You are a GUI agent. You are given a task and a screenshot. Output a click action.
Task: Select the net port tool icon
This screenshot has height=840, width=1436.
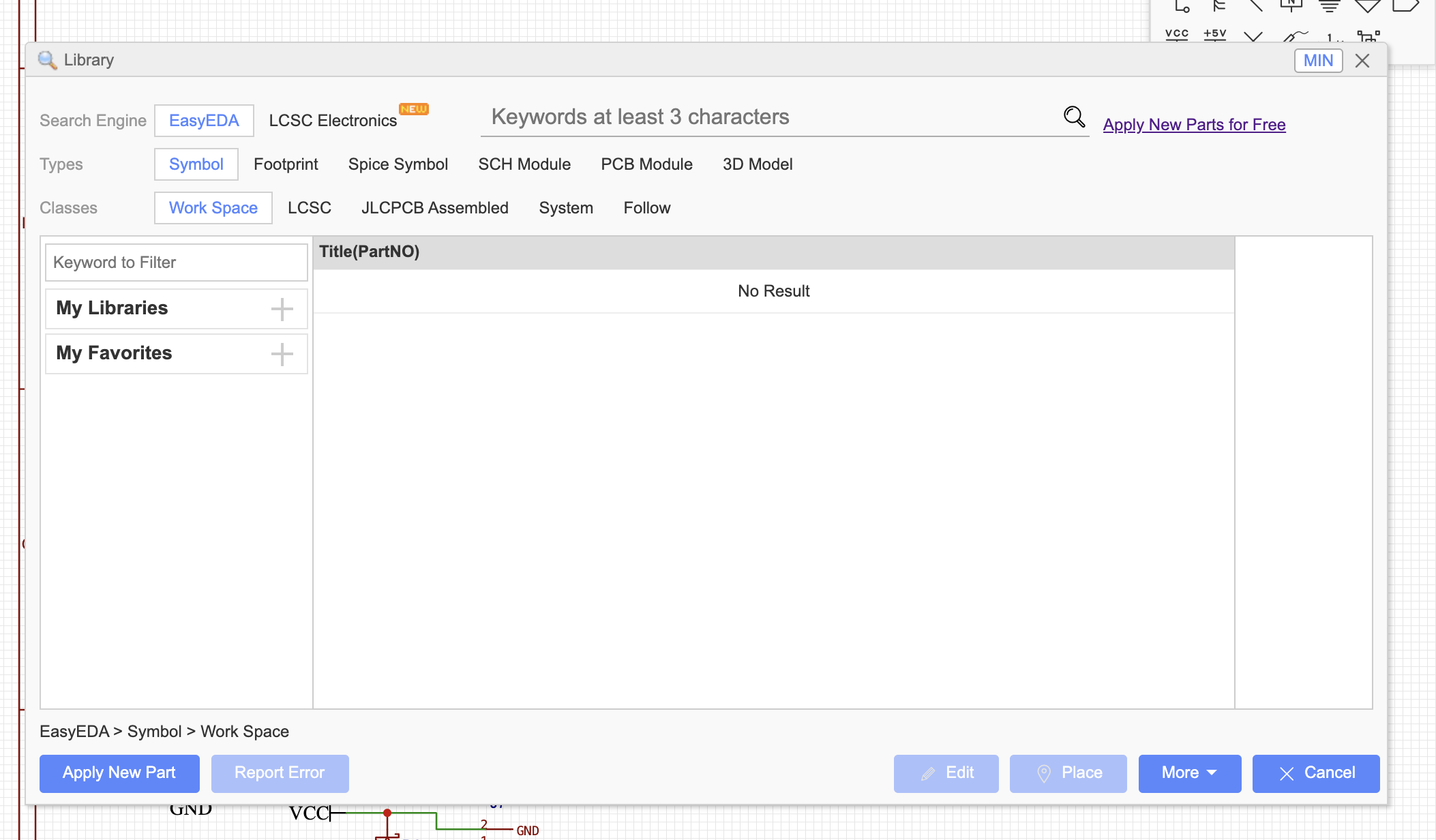point(1405,7)
